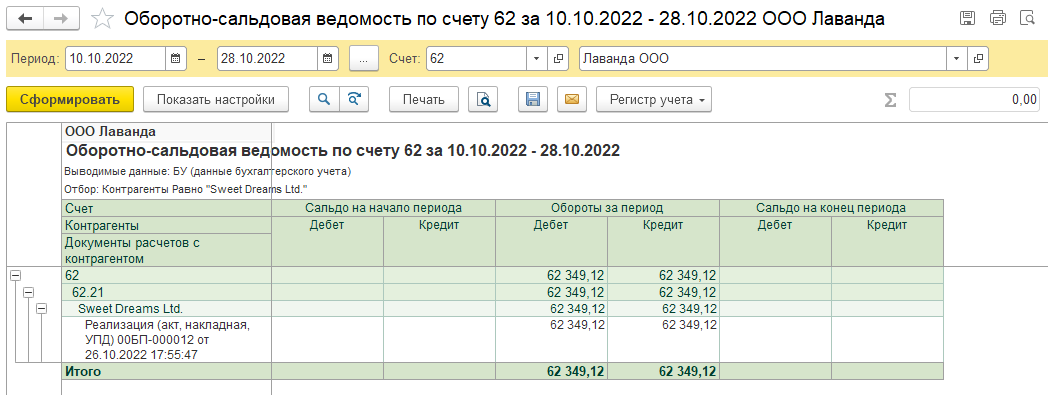1048x395 pixels.
Task: Click the Печать button
Action: [x=424, y=100]
